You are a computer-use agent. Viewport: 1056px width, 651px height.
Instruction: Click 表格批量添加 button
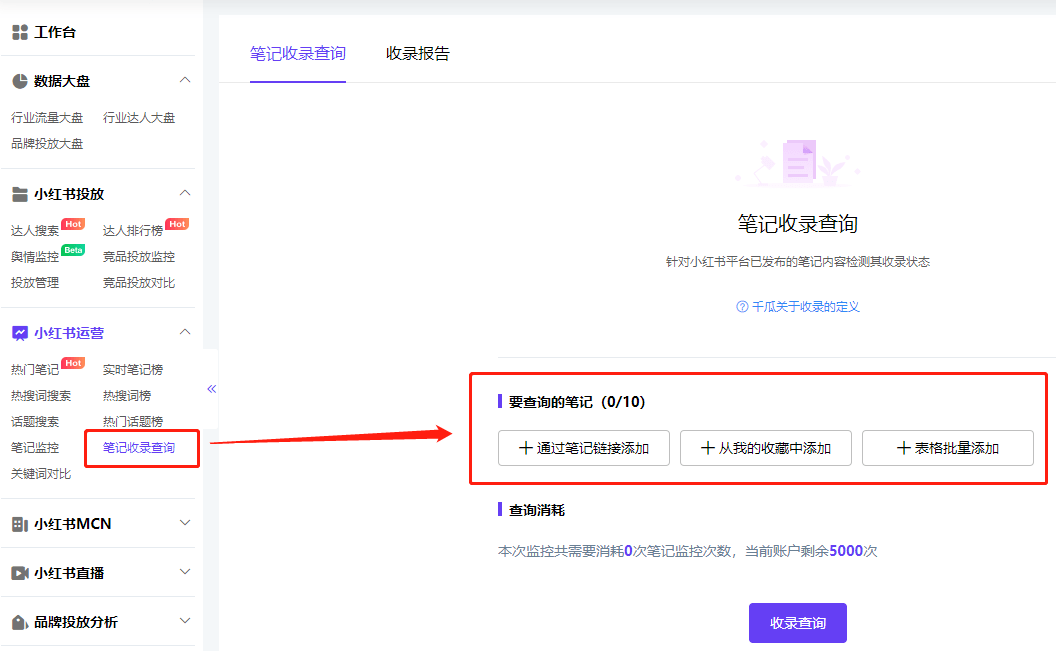pyautogui.click(x=948, y=448)
